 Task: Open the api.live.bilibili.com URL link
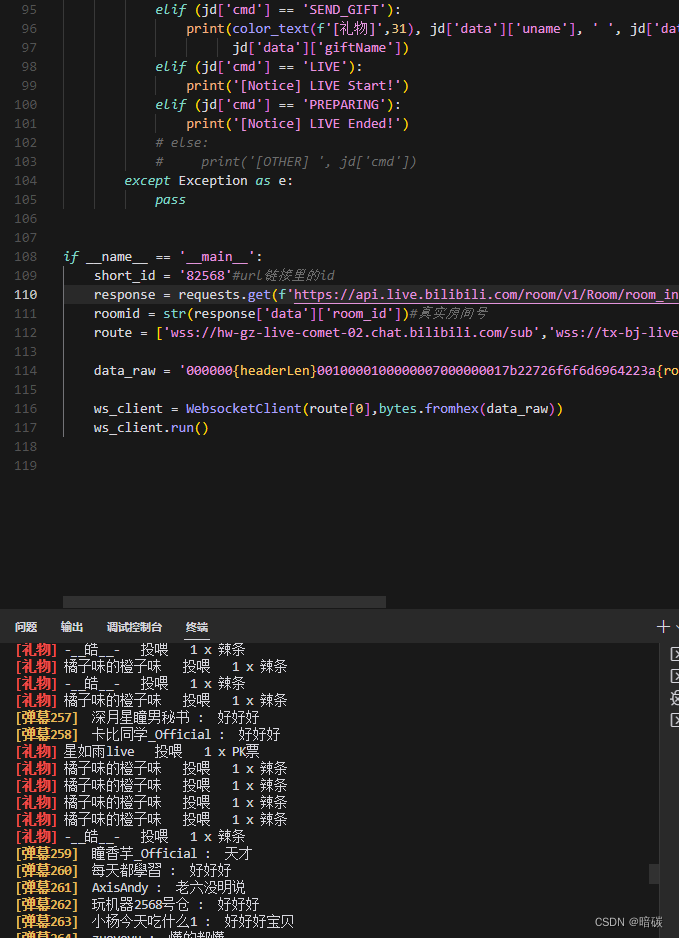[486, 294]
